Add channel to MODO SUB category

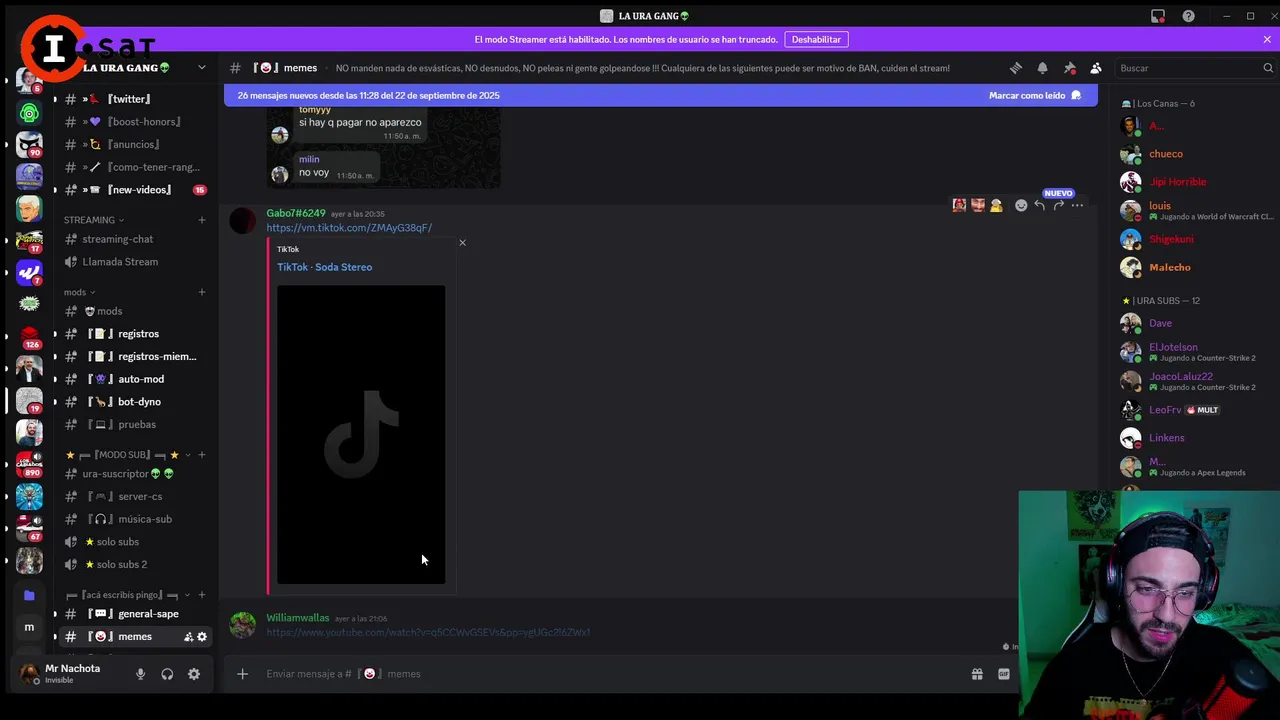[202, 455]
